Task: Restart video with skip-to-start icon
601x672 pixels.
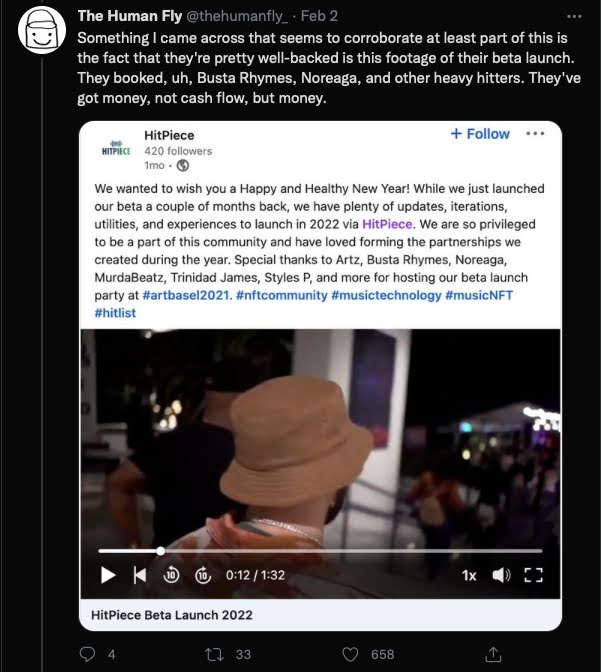Action: 140,575
